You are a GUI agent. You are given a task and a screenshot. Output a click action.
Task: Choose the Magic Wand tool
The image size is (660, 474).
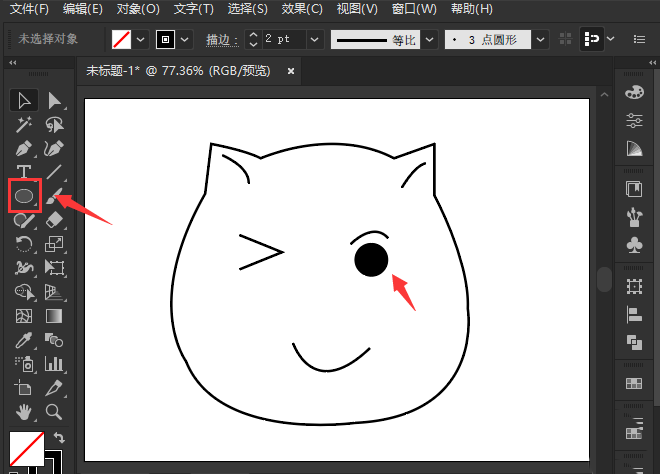tap(24, 124)
